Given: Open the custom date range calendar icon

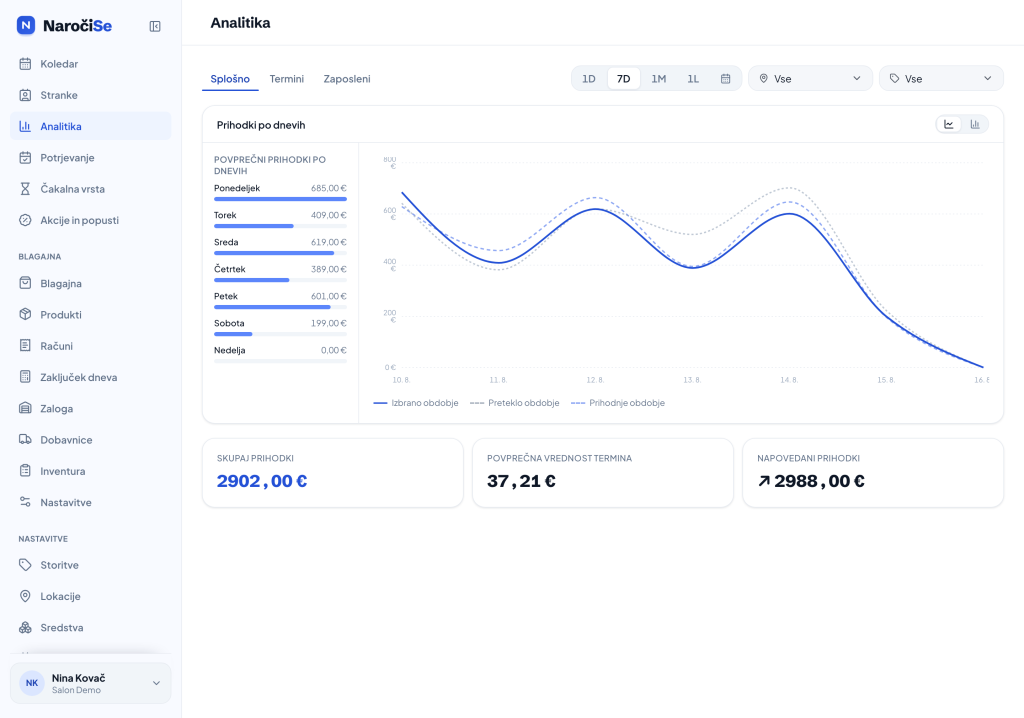Looking at the screenshot, I should (726, 79).
